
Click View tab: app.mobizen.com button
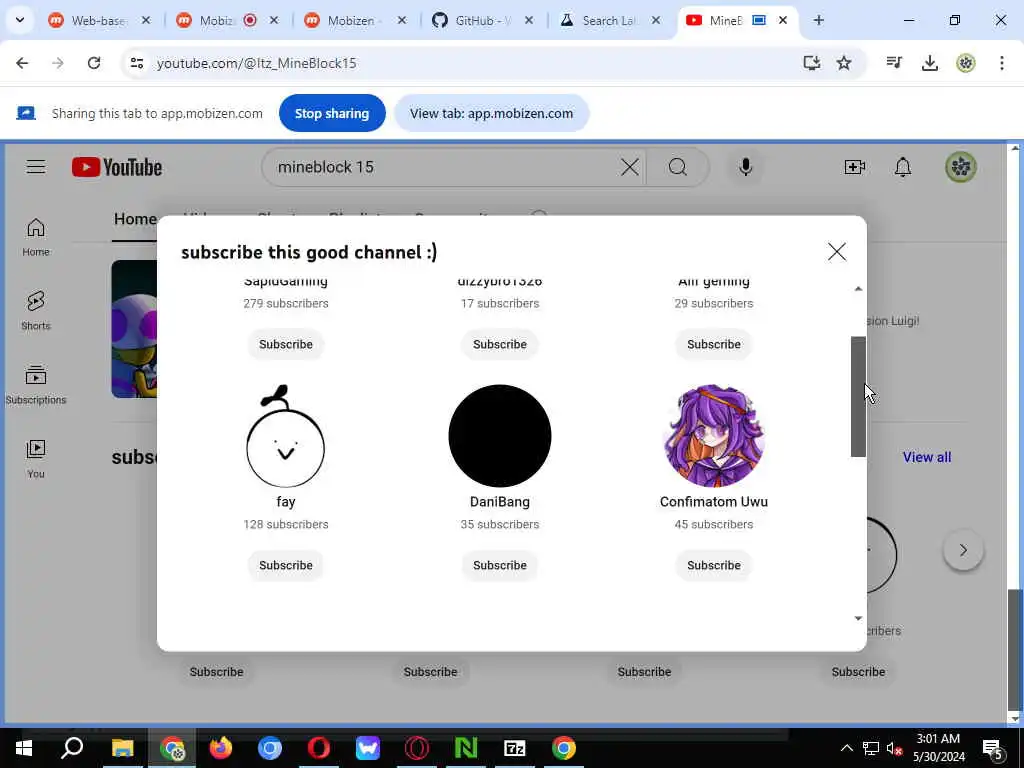pos(491,113)
